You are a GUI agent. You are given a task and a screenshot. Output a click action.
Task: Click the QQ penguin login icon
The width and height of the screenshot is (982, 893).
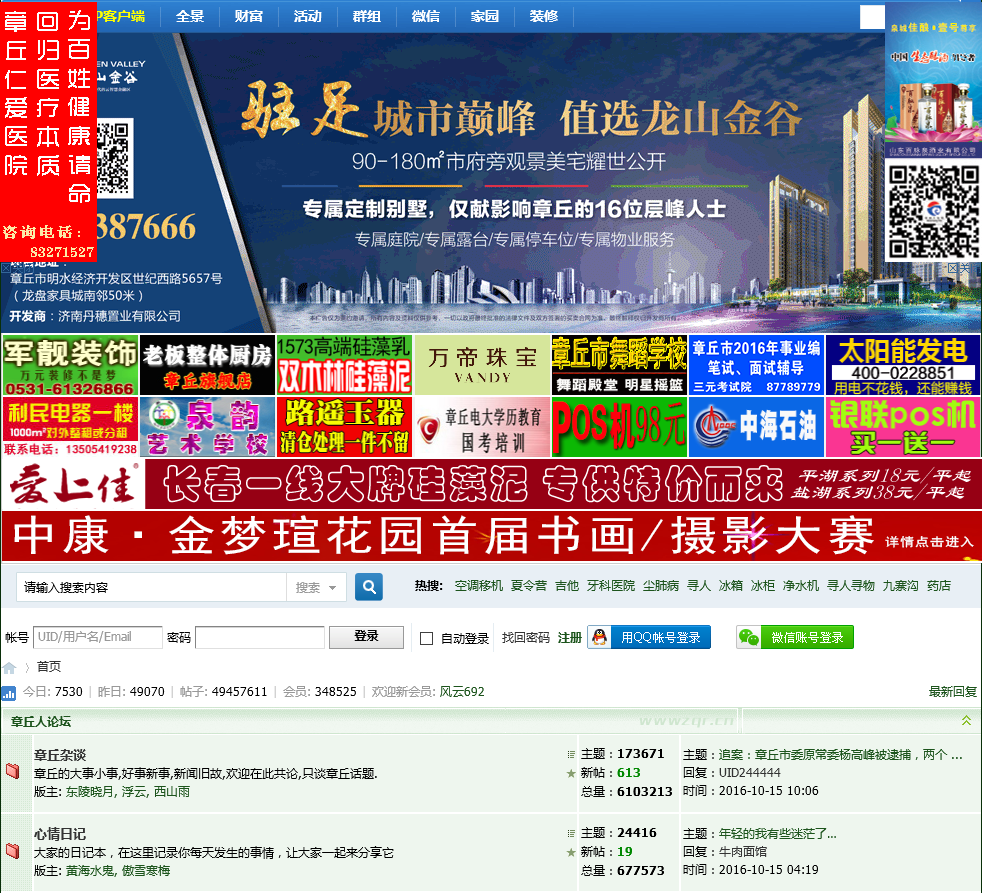click(599, 637)
